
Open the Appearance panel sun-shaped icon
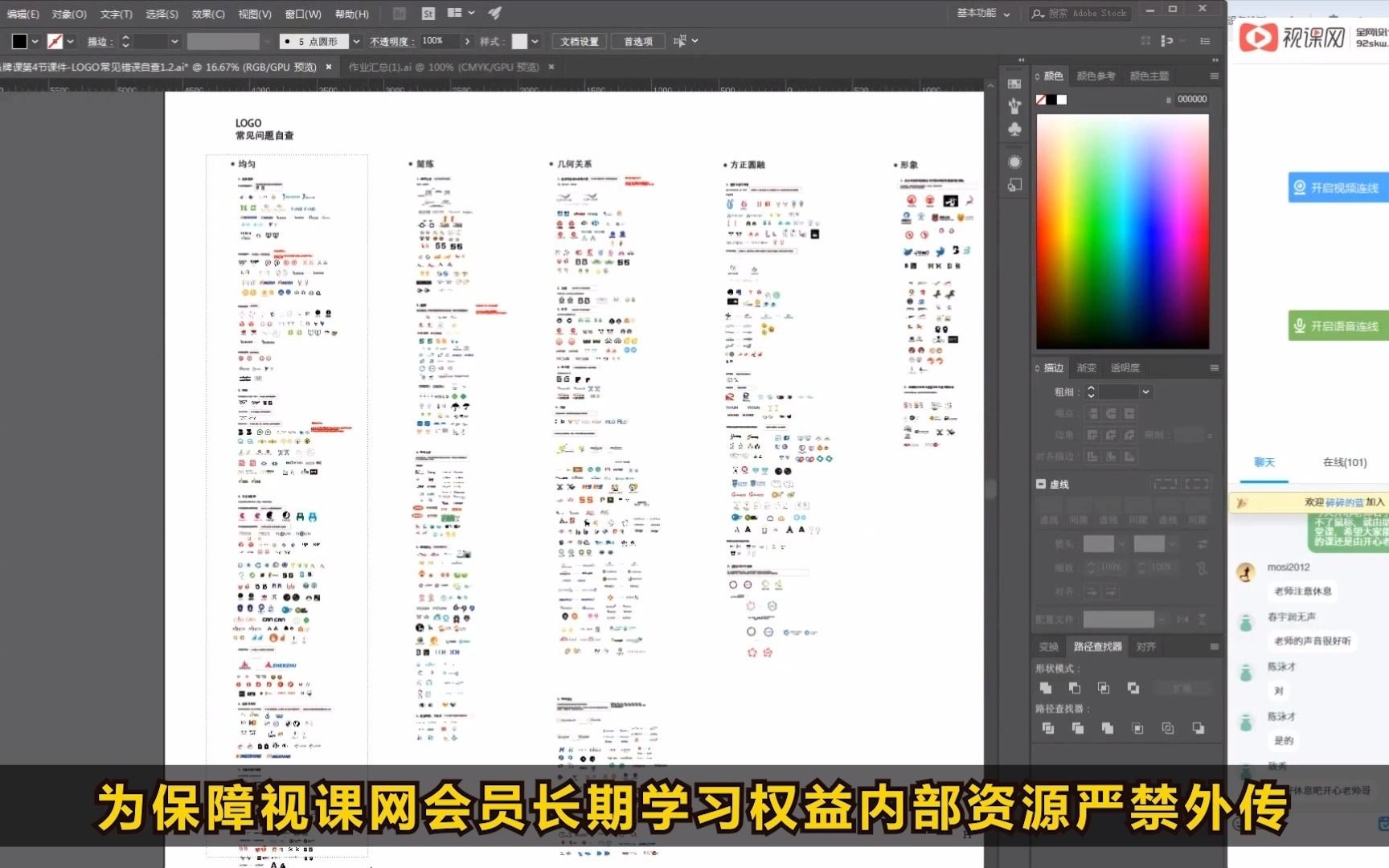(x=1014, y=162)
